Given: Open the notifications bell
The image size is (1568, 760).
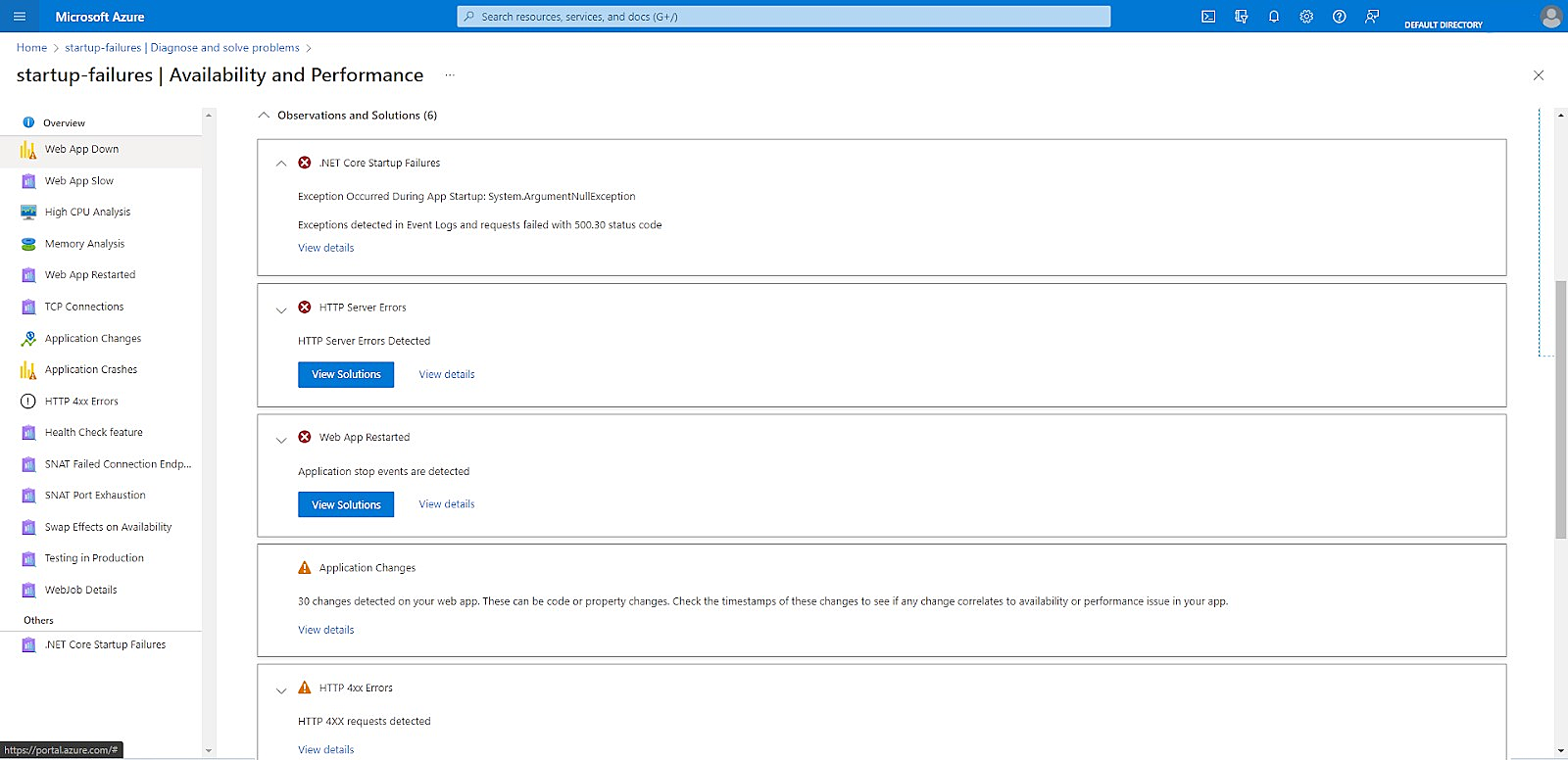Looking at the screenshot, I should tap(1274, 17).
